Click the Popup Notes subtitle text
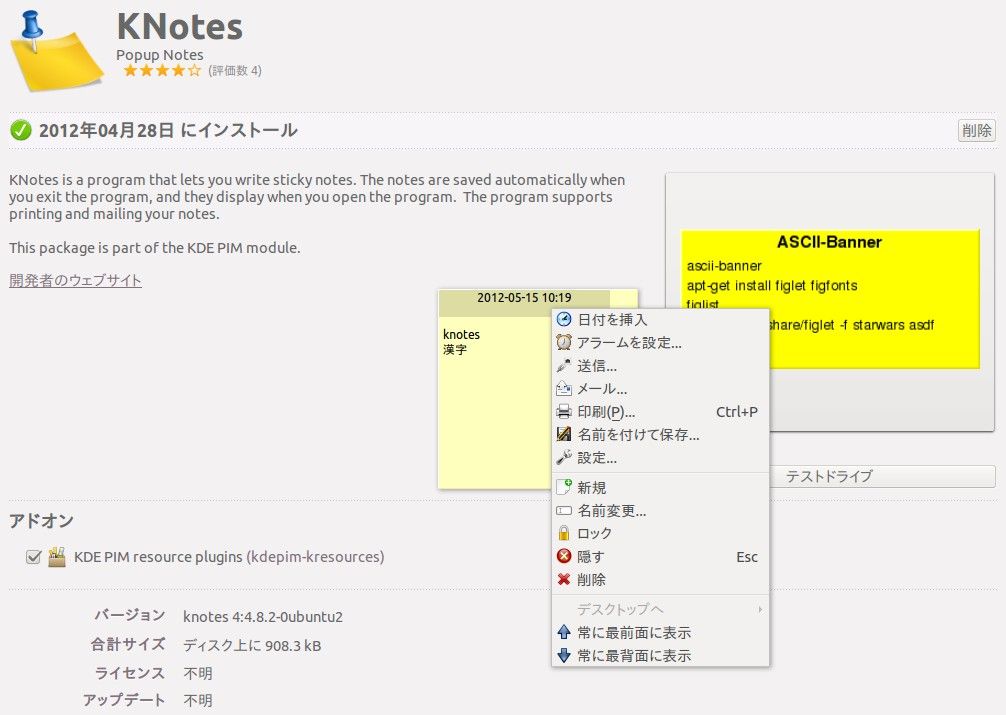This screenshot has height=715, width=1006. coord(160,55)
